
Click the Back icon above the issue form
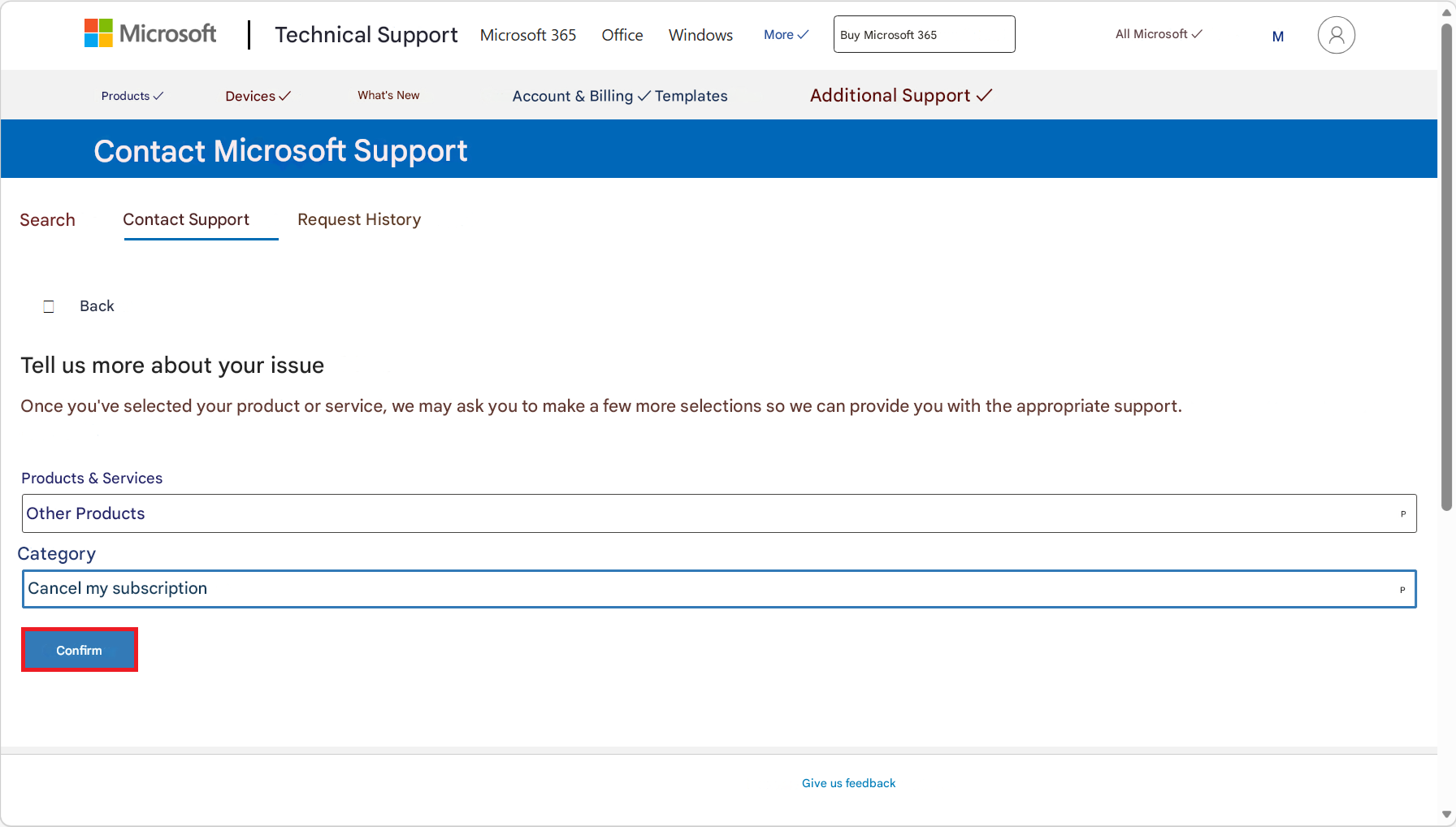pos(49,305)
